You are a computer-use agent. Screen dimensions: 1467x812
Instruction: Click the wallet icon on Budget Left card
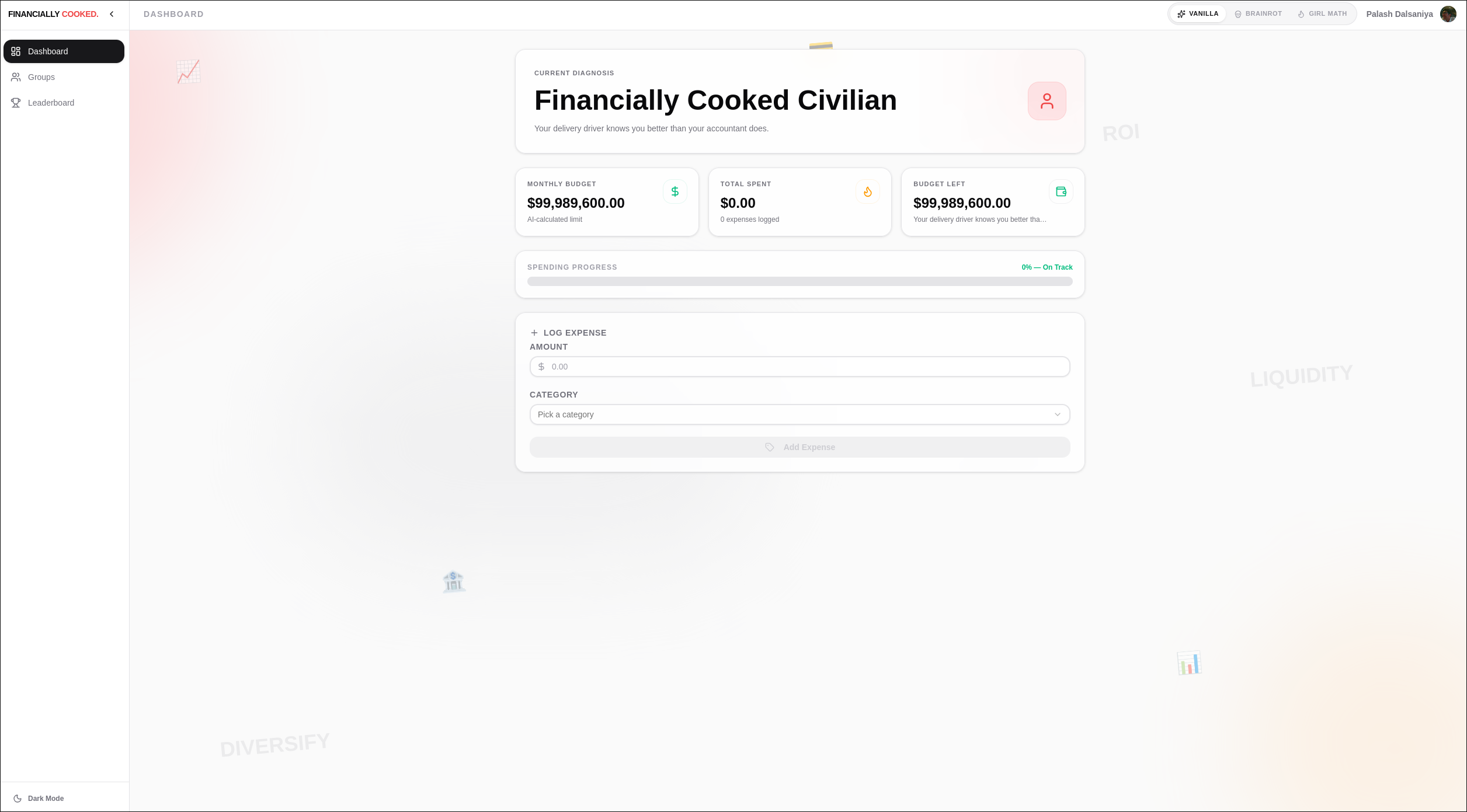[1061, 191]
